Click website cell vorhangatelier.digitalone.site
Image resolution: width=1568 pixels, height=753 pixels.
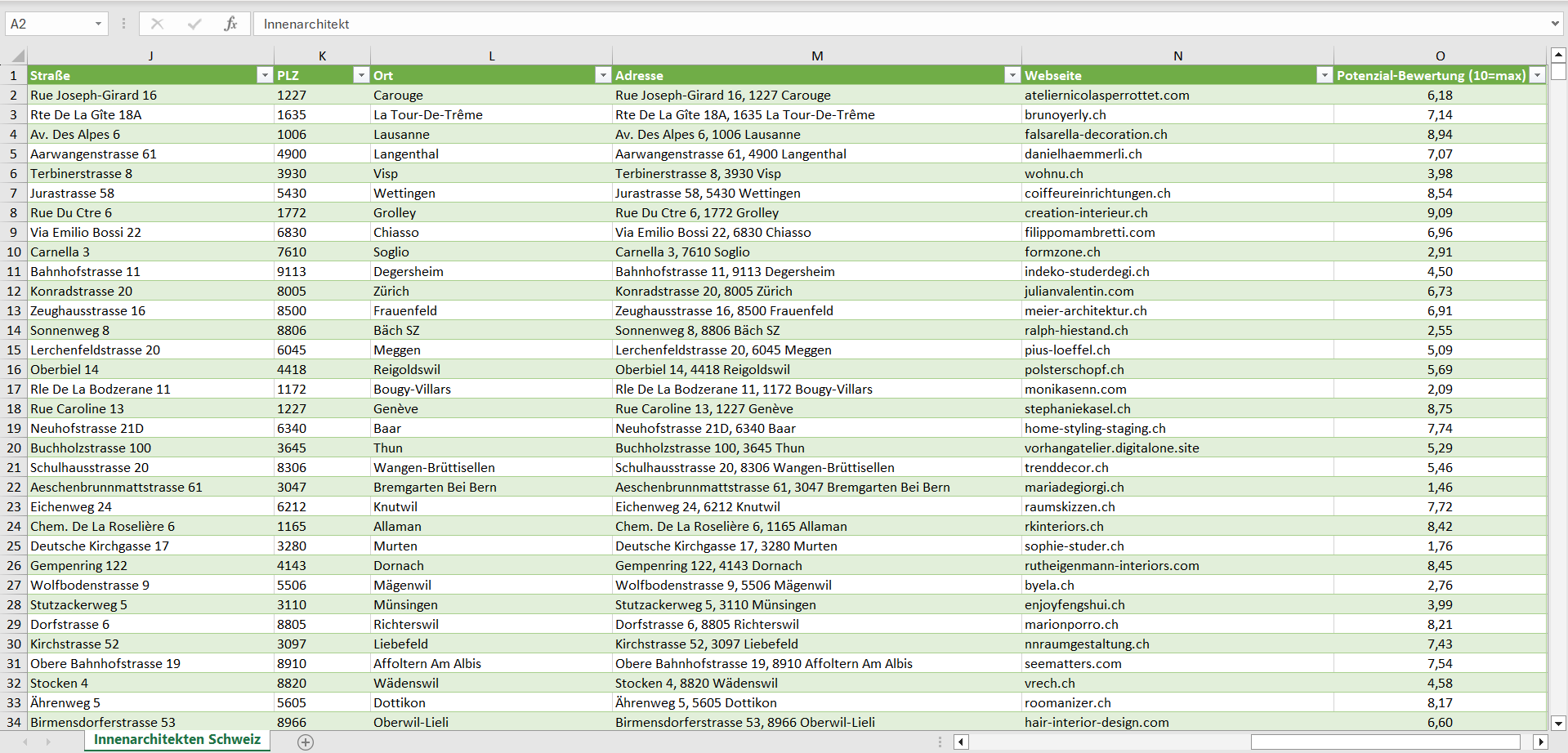click(1178, 448)
